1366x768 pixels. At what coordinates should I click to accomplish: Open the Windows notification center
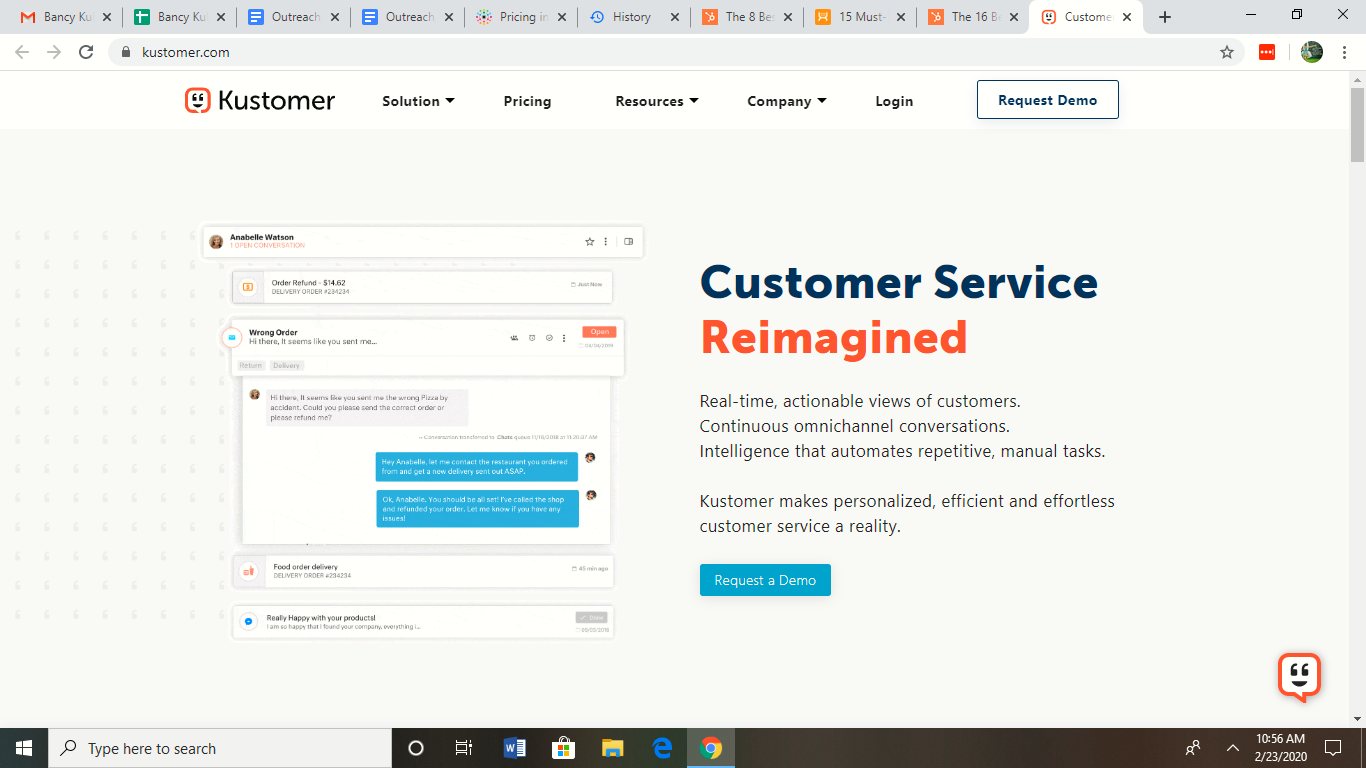(x=1333, y=748)
